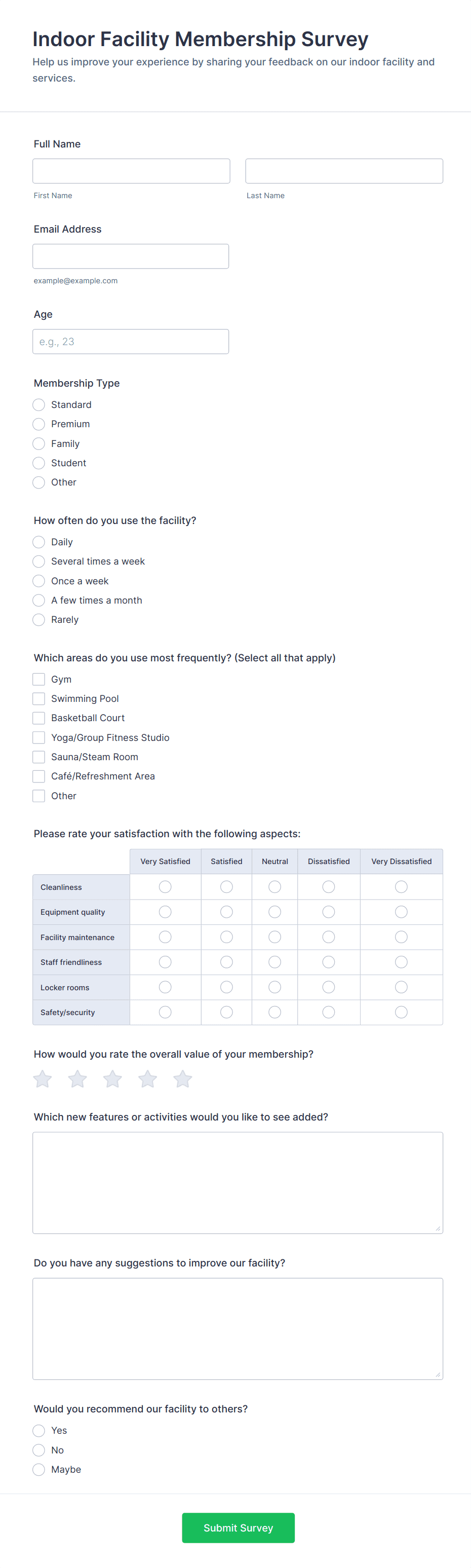The image size is (471, 1568).
Task: Give a five-star overall value rating
Action: click(x=182, y=1079)
